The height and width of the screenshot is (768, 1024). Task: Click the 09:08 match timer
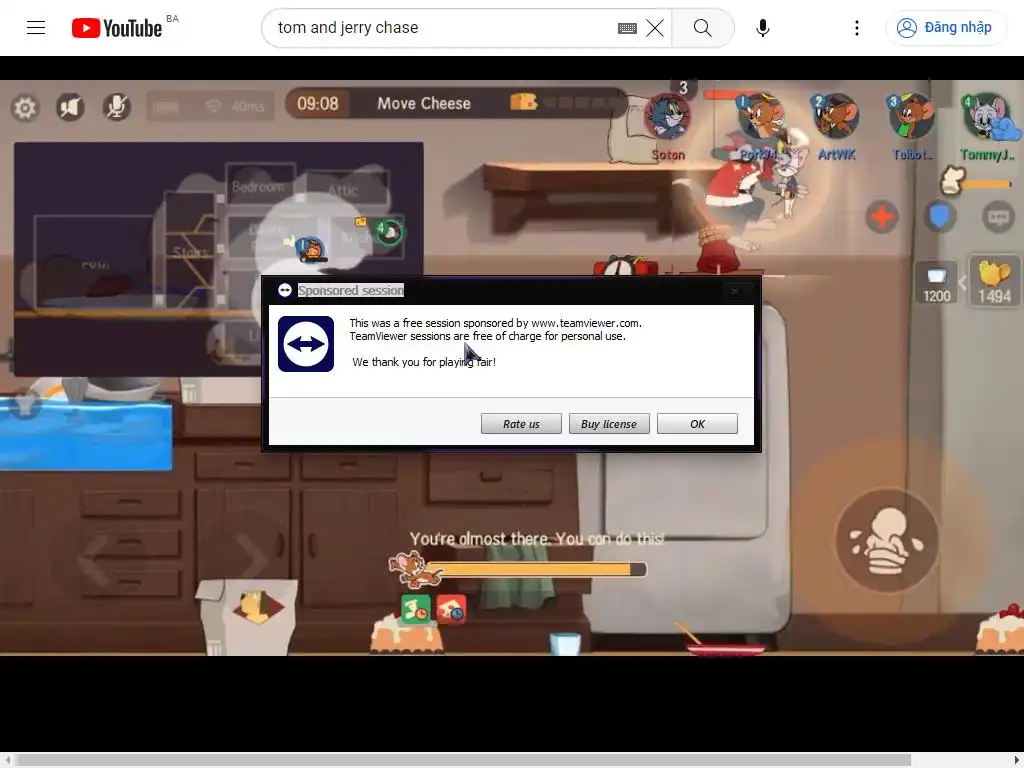point(318,104)
